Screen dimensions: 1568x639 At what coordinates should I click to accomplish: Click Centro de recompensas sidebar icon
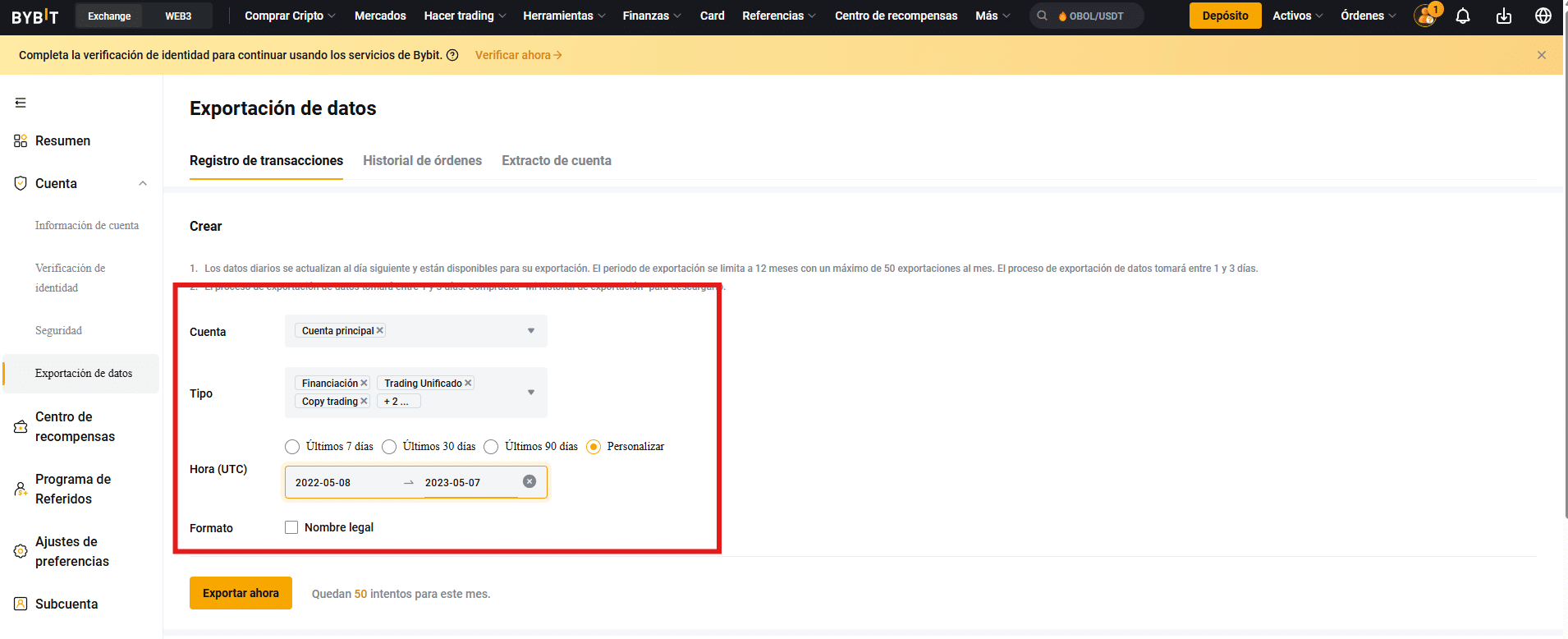21,427
